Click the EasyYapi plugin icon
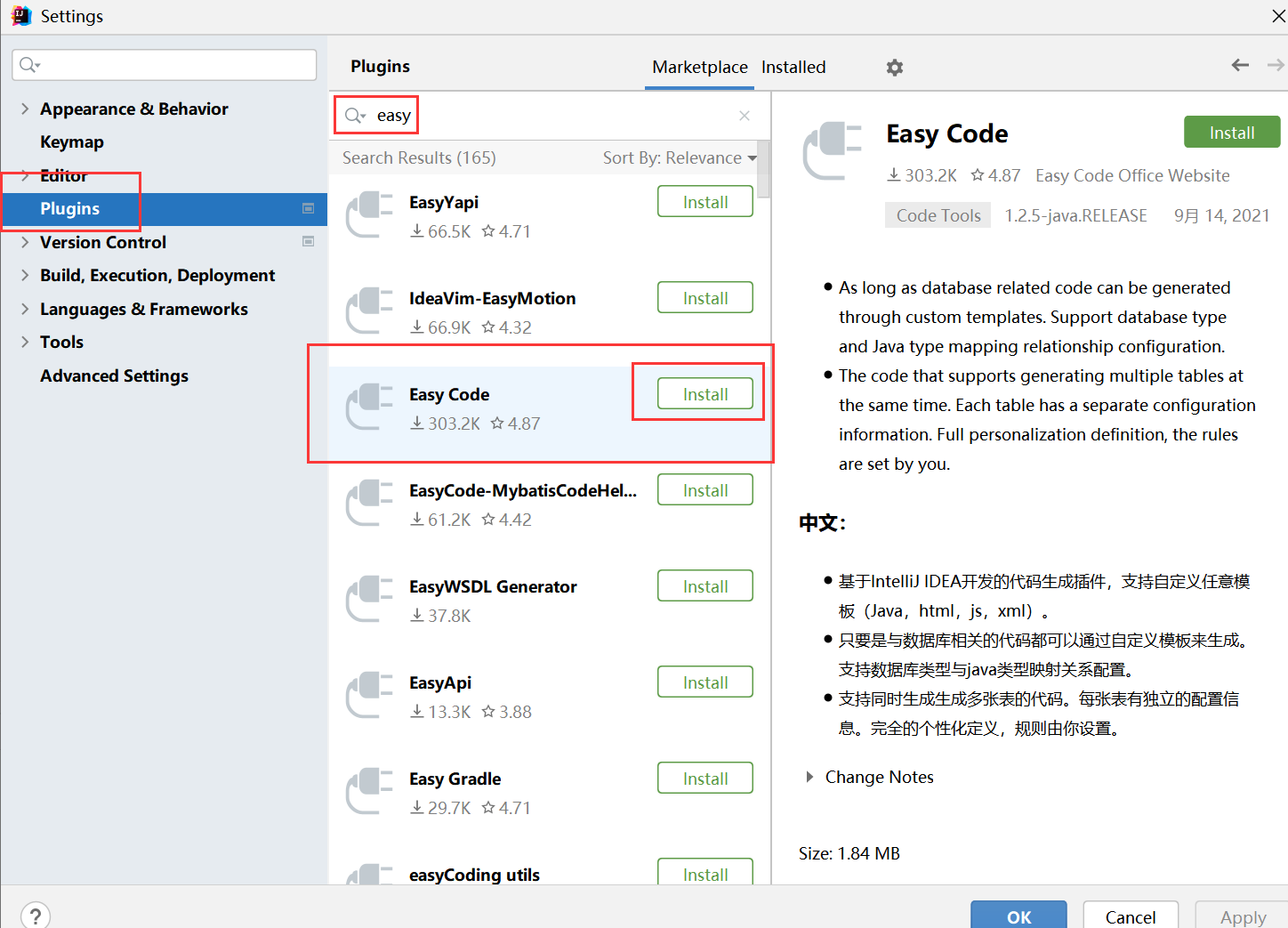The height and width of the screenshot is (928, 1288). pyautogui.click(x=369, y=214)
